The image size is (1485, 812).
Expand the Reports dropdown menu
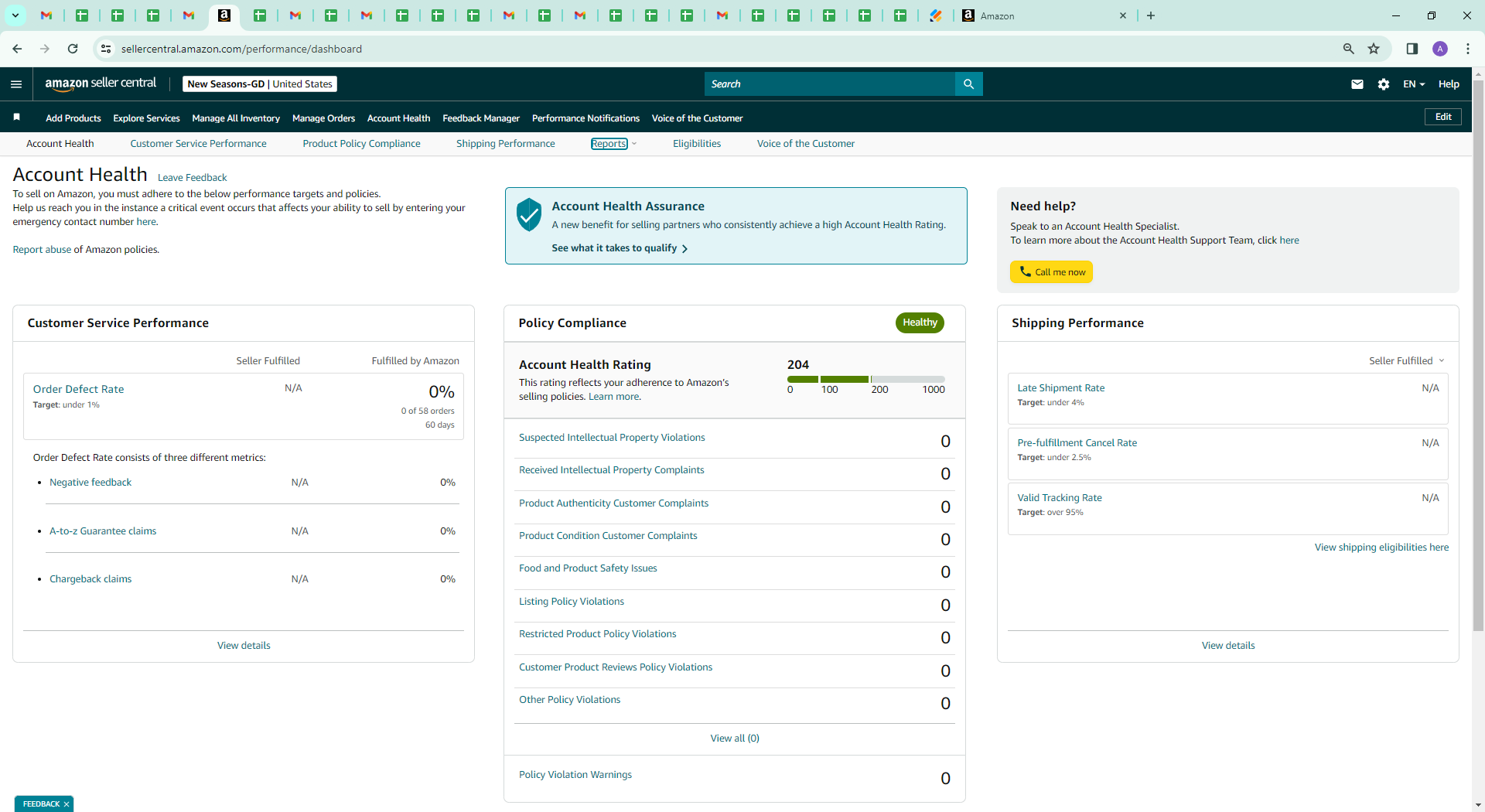pos(613,144)
